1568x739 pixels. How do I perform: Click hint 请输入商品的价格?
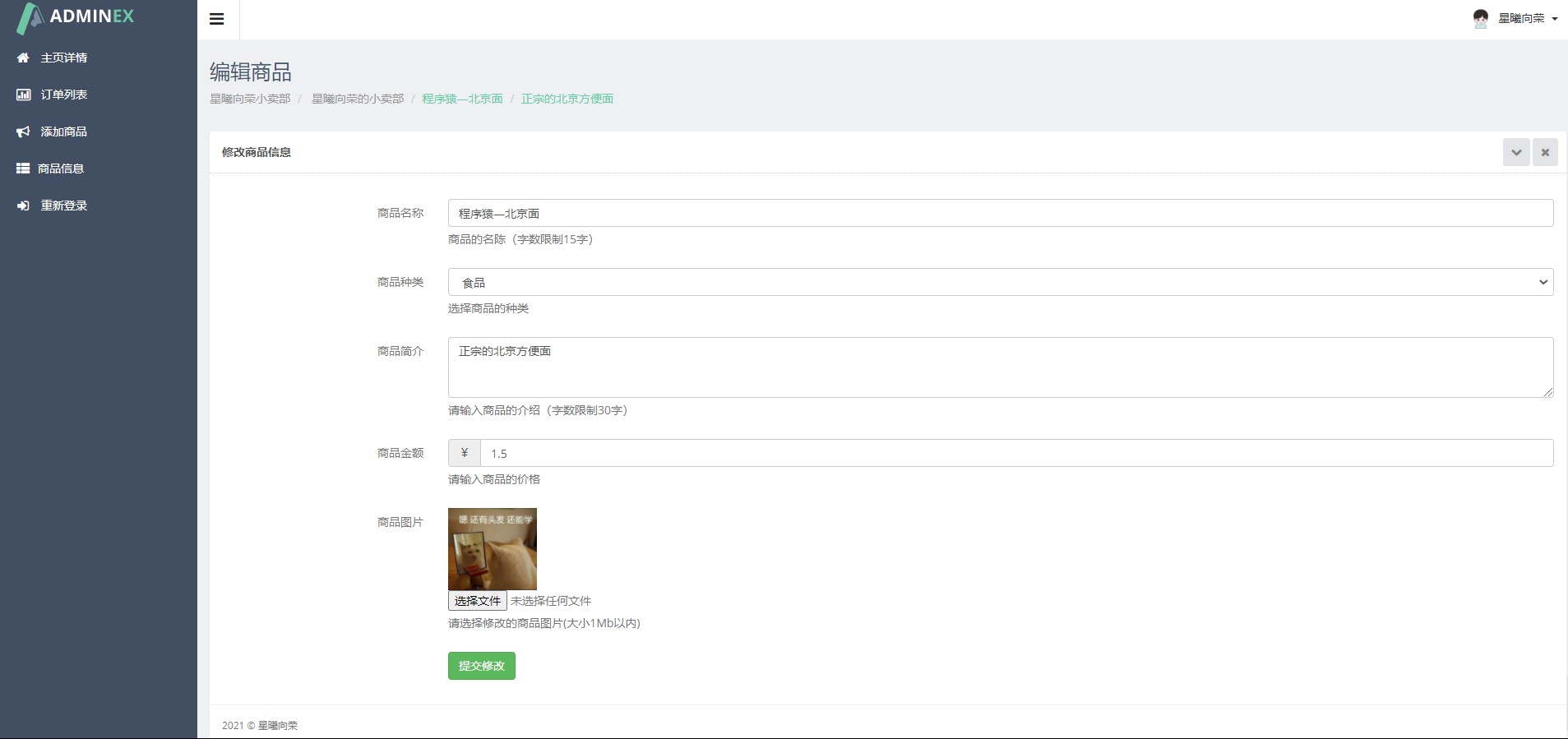click(x=494, y=479)
